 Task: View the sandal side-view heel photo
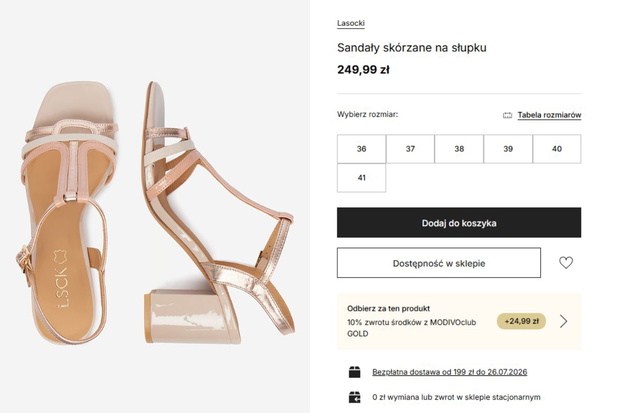219,213
